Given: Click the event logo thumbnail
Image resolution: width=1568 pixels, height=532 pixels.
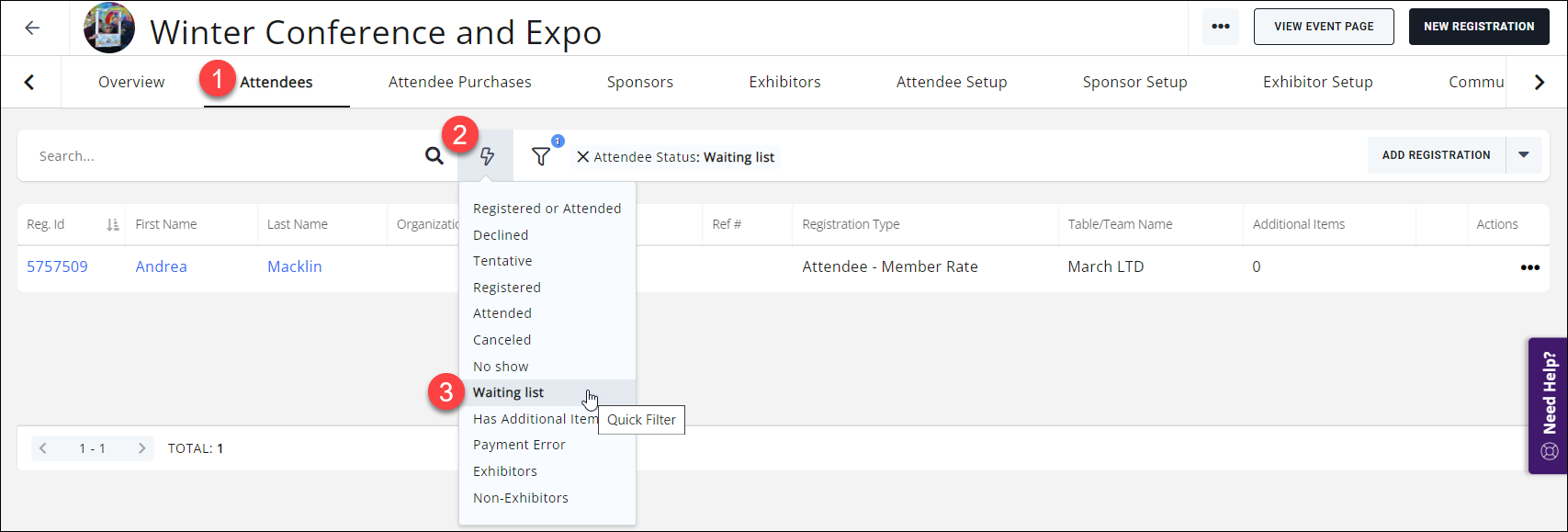Looking at the screenshot, I should [x=109, y=28].
